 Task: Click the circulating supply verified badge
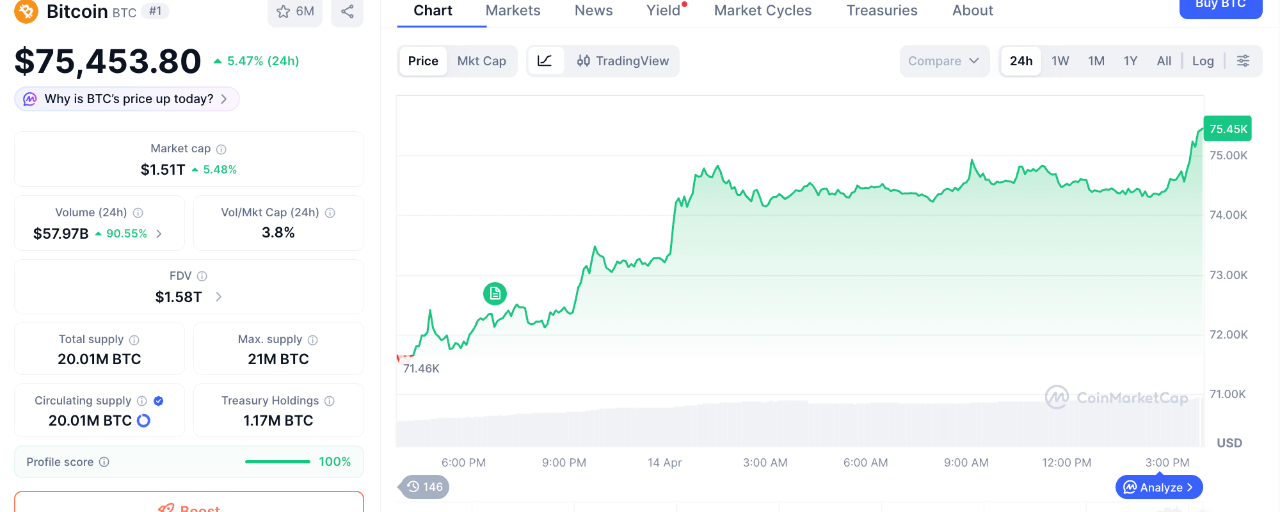pyautogui.click(x=158, y=401)
